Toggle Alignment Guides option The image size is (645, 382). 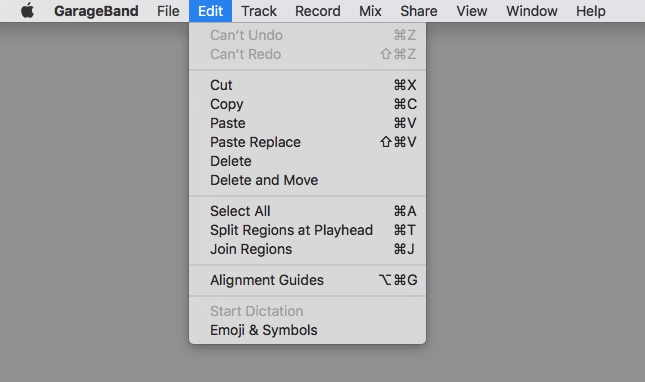pyautogui.click(x=307, y=280)
